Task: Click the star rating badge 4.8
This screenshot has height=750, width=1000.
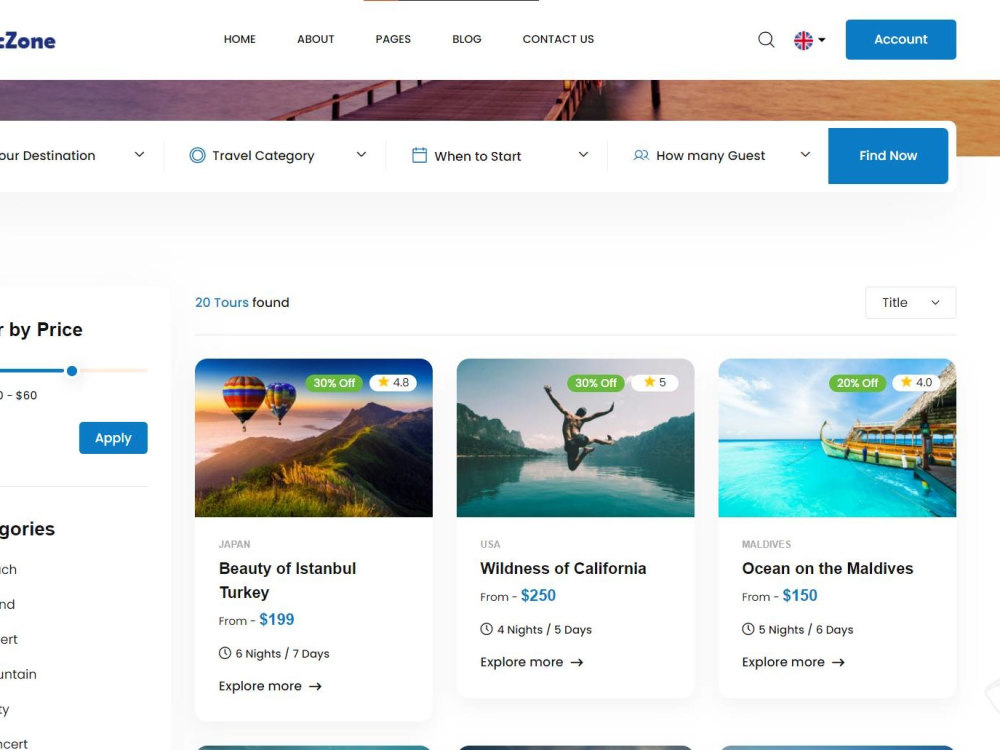Action: coord(393,382)
